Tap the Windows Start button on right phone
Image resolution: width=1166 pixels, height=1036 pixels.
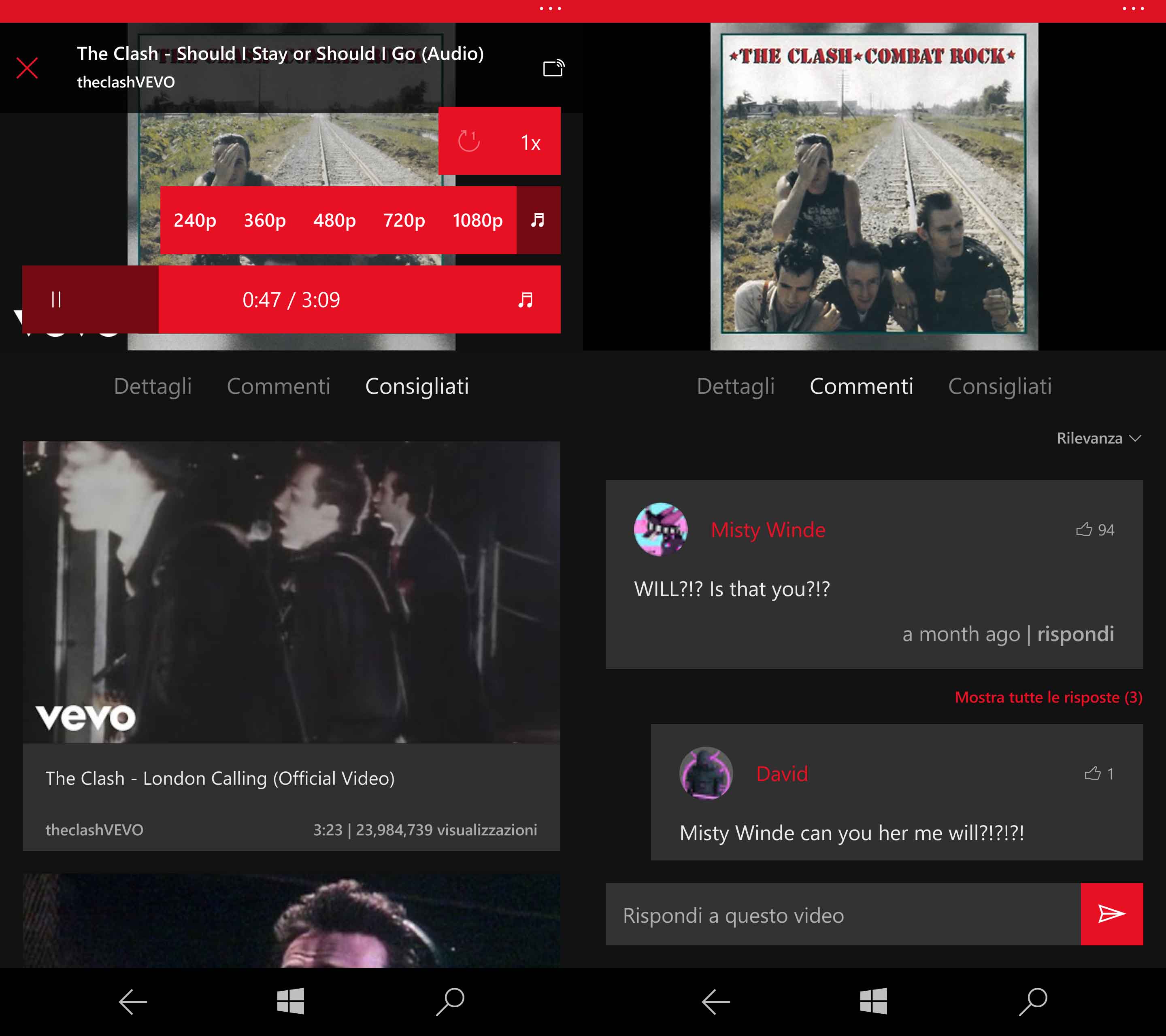(x=873, y=1001)
